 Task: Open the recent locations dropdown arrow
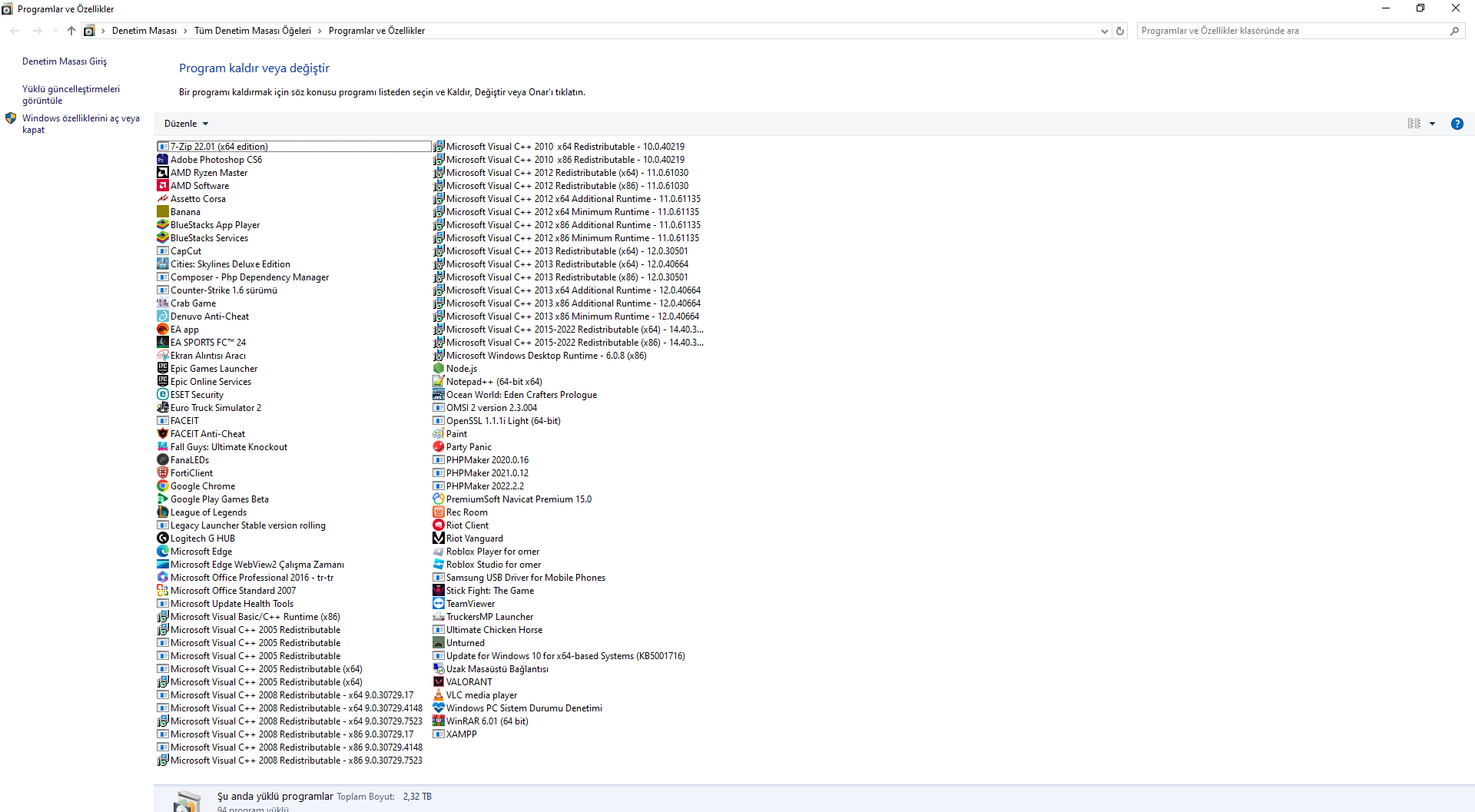click(x=55, y=31)
